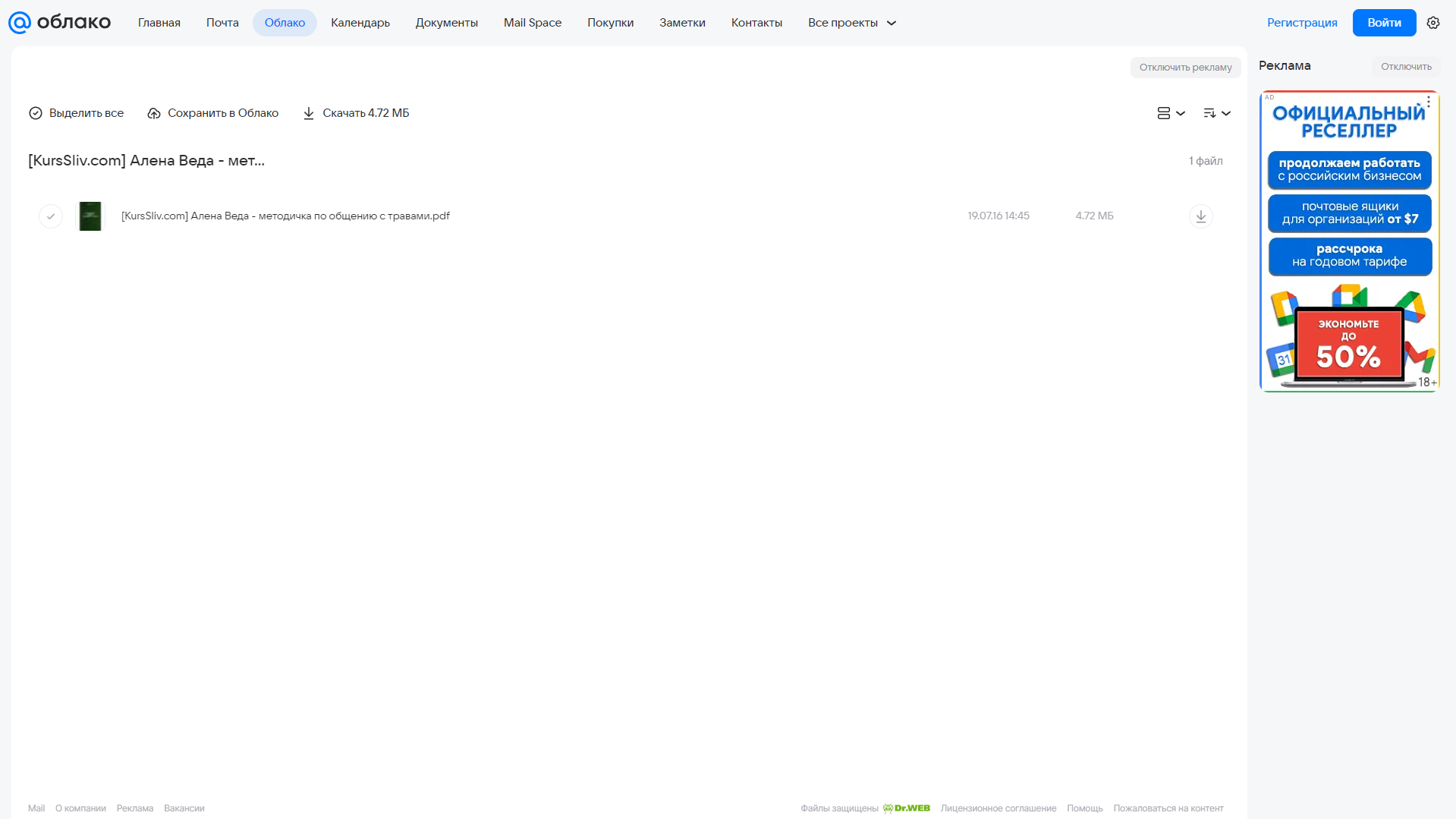Open settings via the gear icon
The height and width of the screenshot is (819, 1456).
(x=1433, y=23)
